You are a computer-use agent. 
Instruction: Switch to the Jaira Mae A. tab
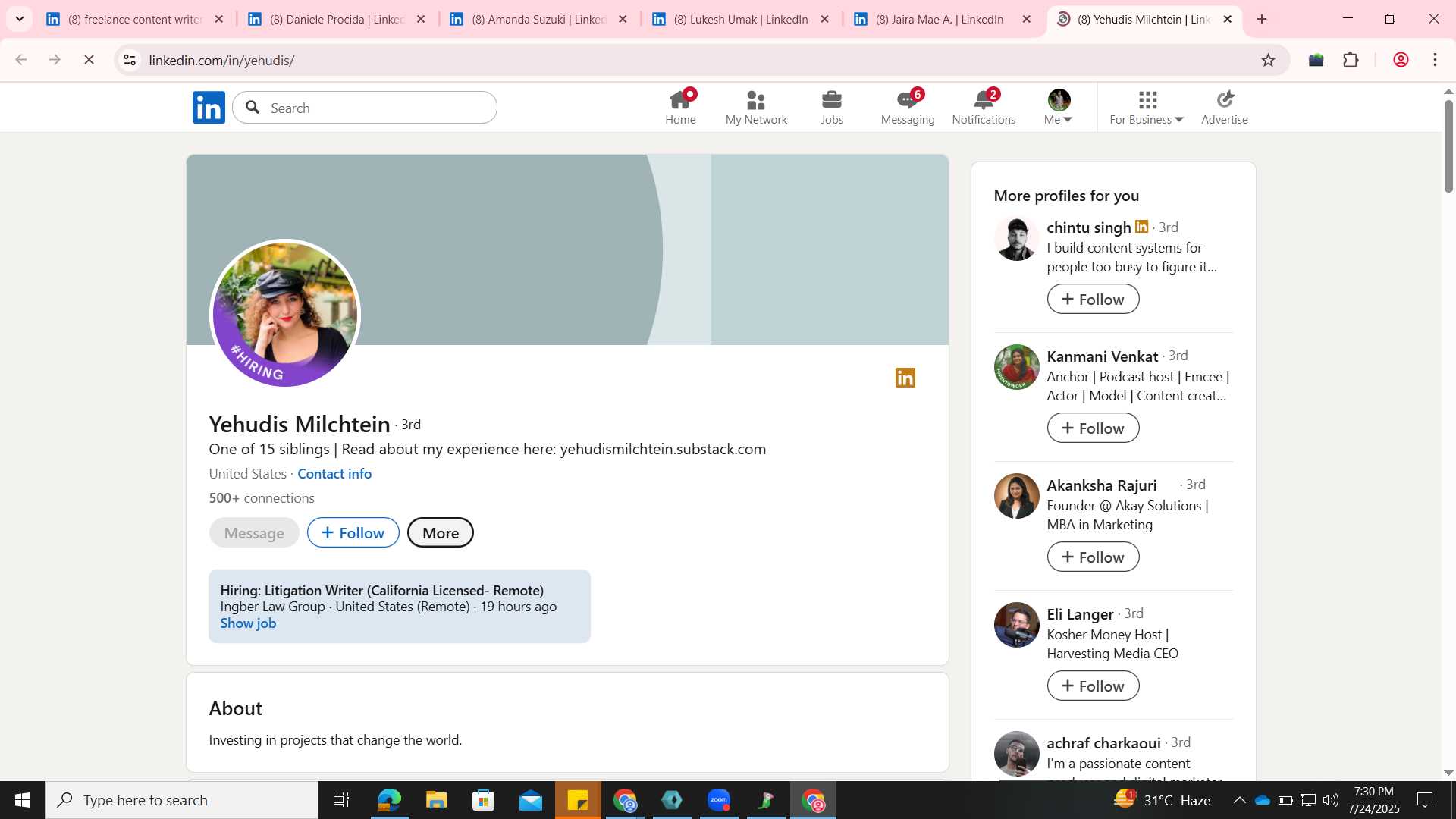pyautogui.click(x=942, y=19)
